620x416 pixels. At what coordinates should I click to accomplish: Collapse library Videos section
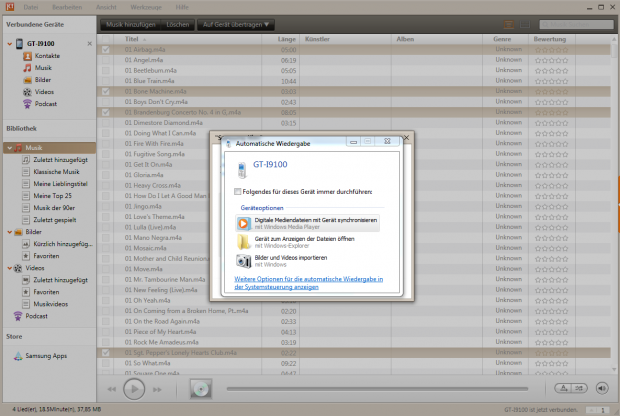click(x=9, y=268)
